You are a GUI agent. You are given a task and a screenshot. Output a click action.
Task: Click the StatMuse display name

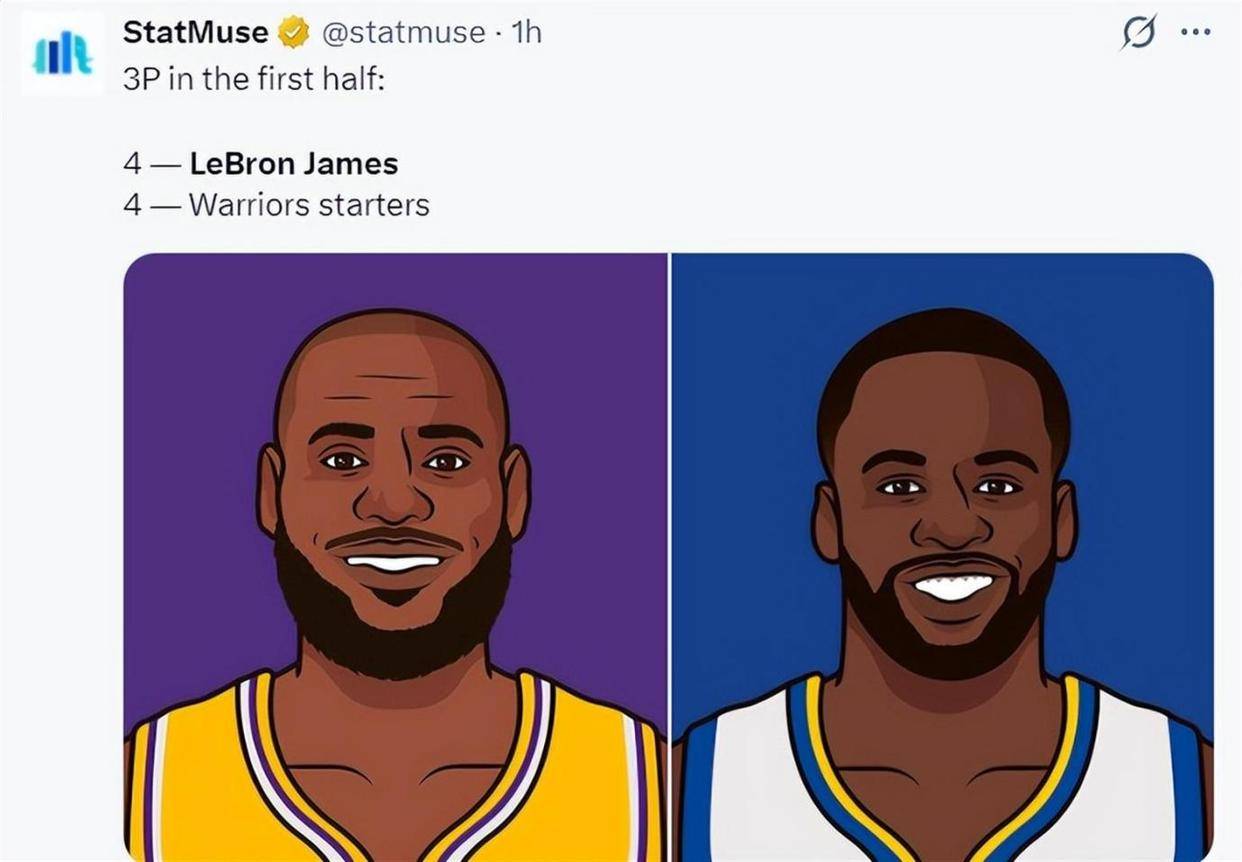click(x=195, y=32)
